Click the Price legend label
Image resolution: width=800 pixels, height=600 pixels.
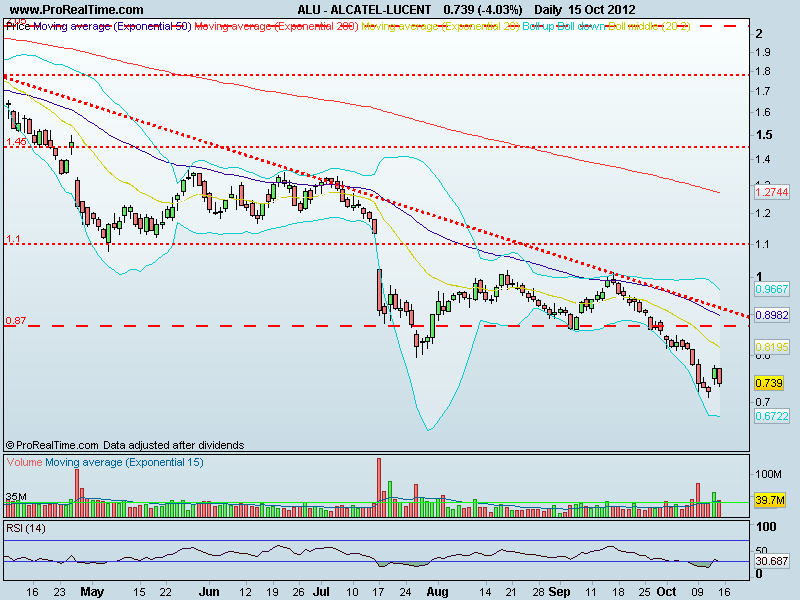[x=18, y=26]
